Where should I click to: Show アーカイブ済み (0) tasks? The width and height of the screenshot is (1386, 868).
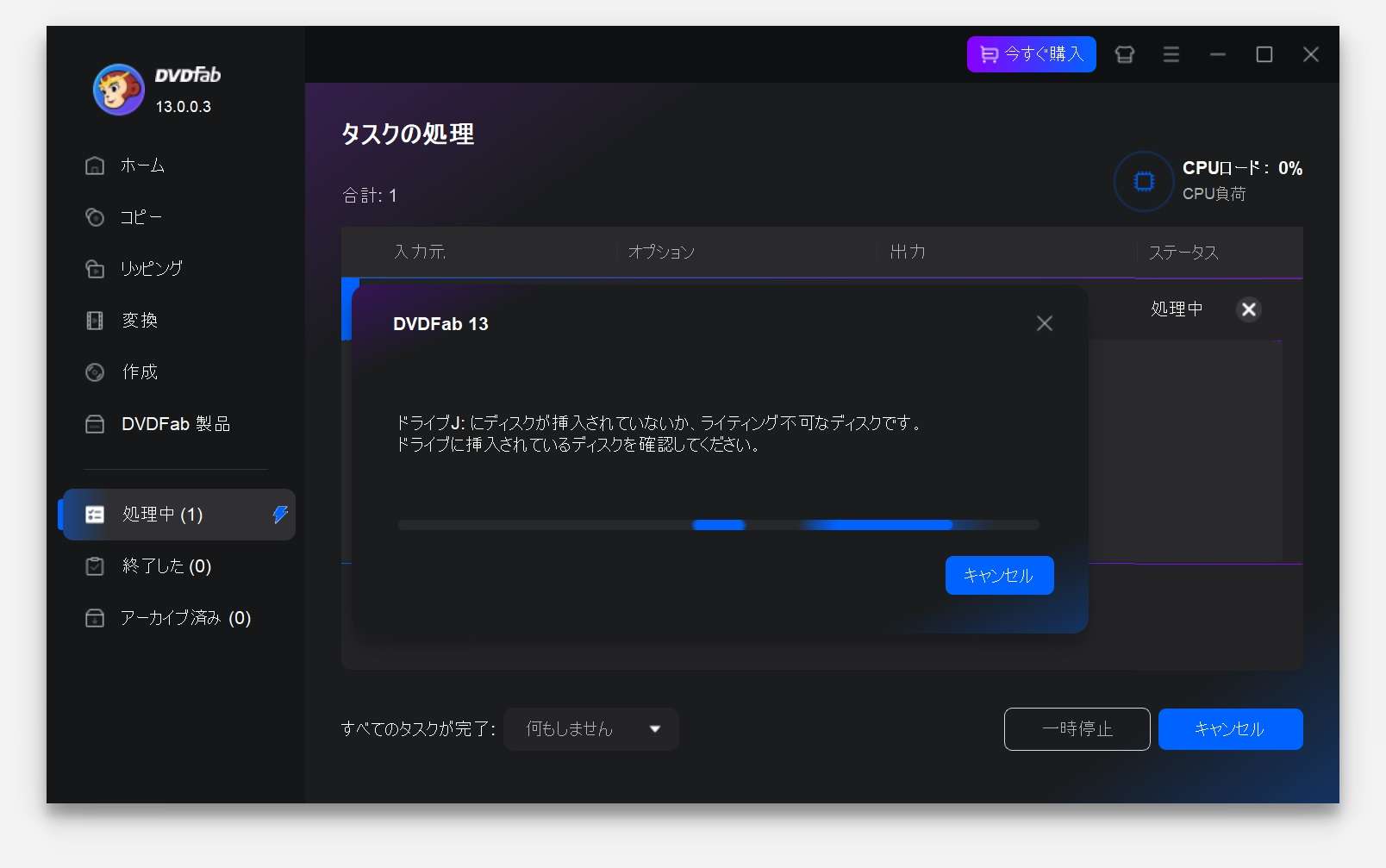coord(185,618)
